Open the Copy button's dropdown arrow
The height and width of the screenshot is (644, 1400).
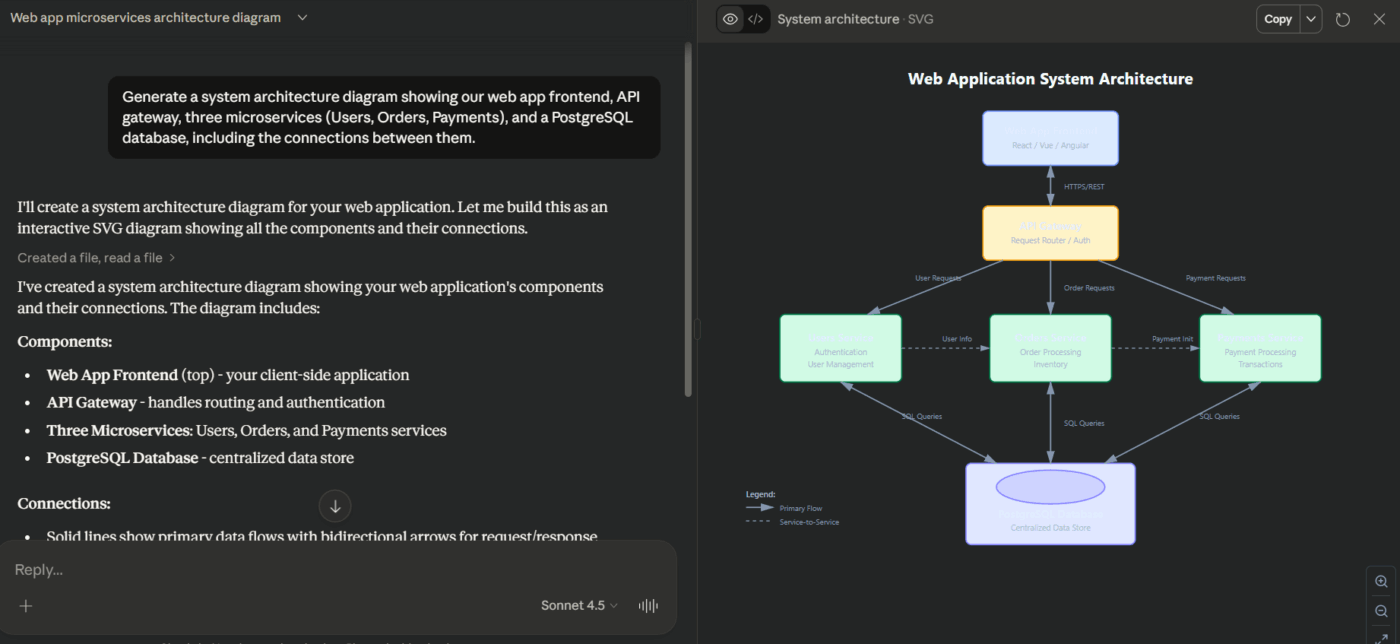pyautogui.click(x=1311, y=19)
